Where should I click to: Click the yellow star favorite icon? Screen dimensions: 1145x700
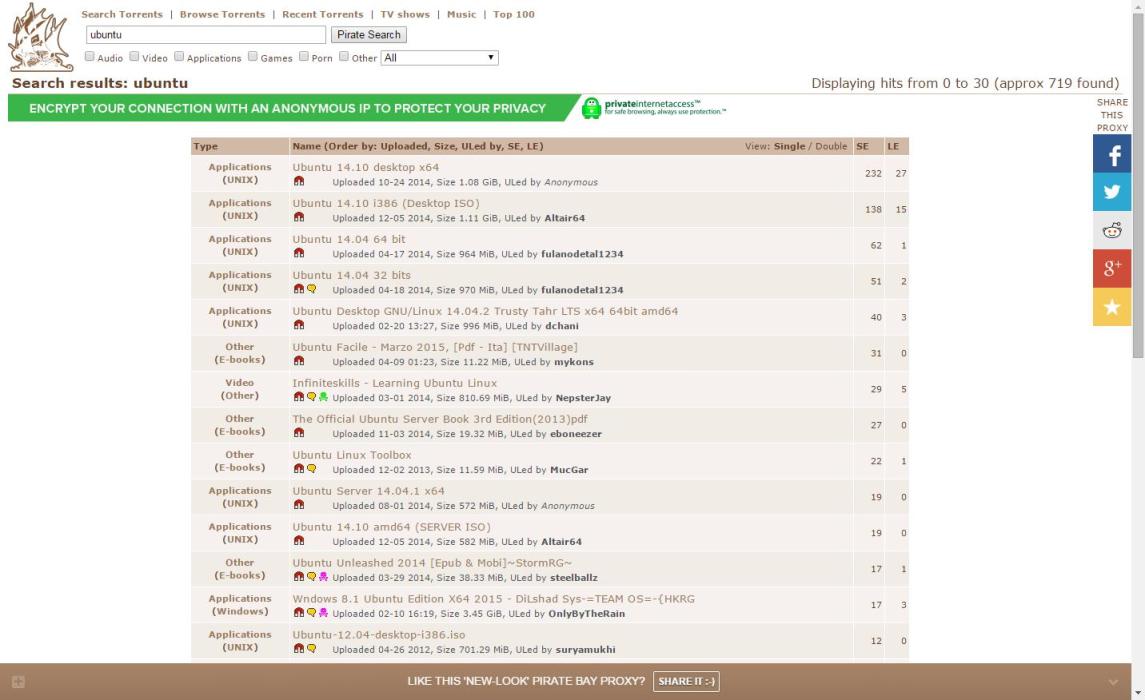(1111, 307)
